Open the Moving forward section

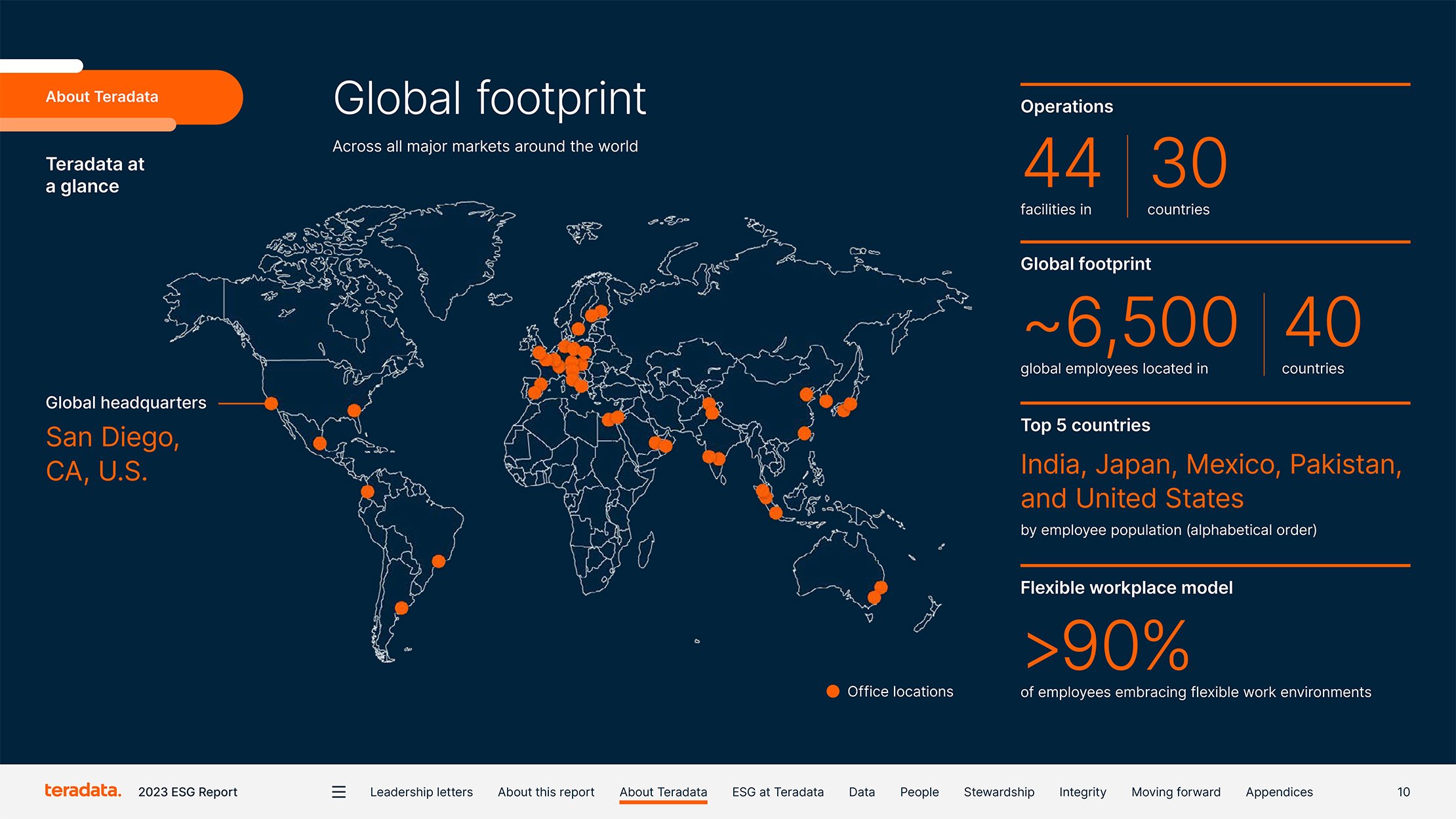pyautogui.click(x=1176, y=792)
